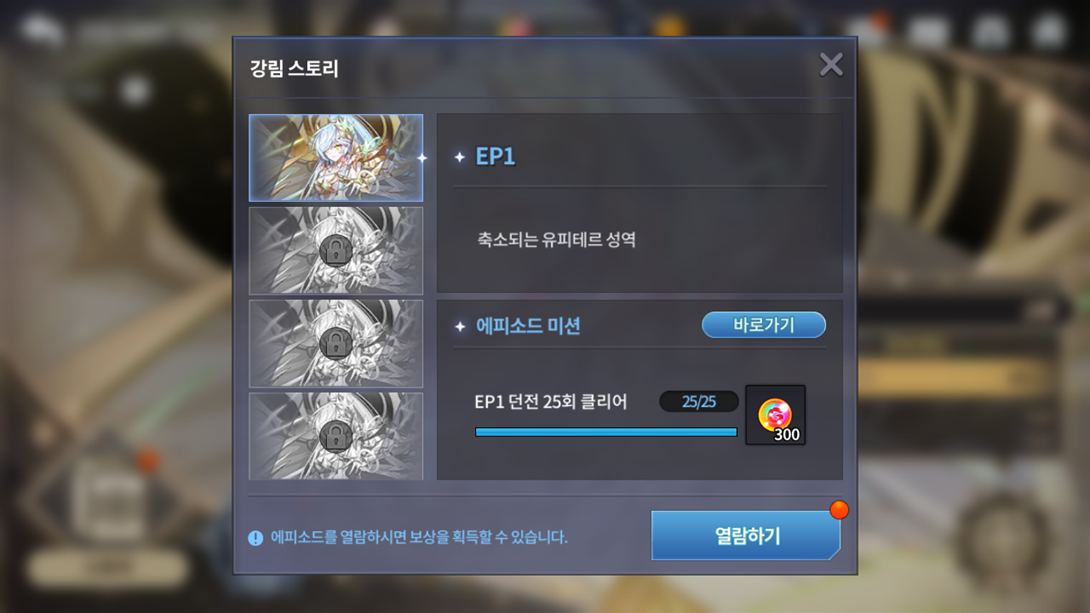
Task: Click the sparkle icon beside 에피소드 미션
Action: tap(459, 326)
